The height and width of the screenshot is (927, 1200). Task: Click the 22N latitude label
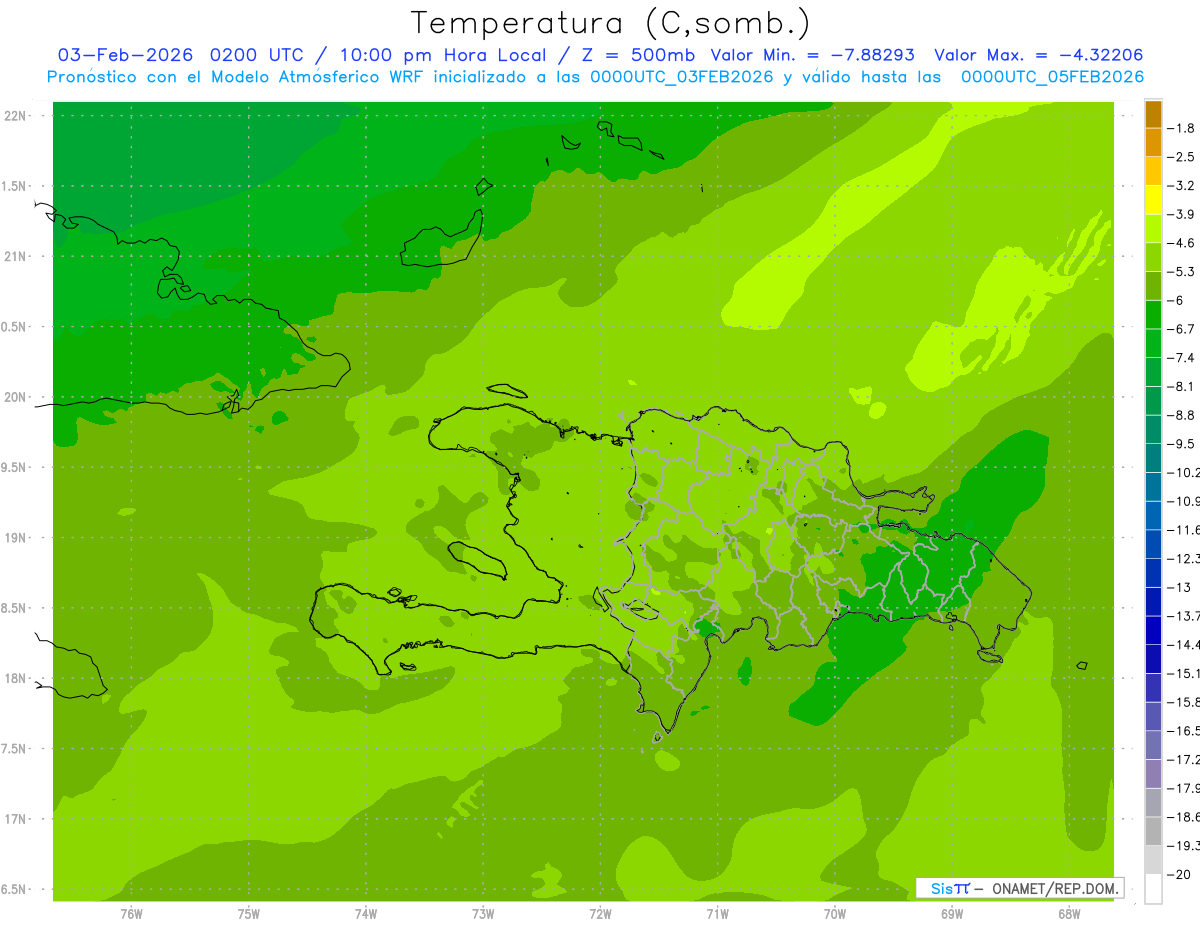click(x=17, y=116)
